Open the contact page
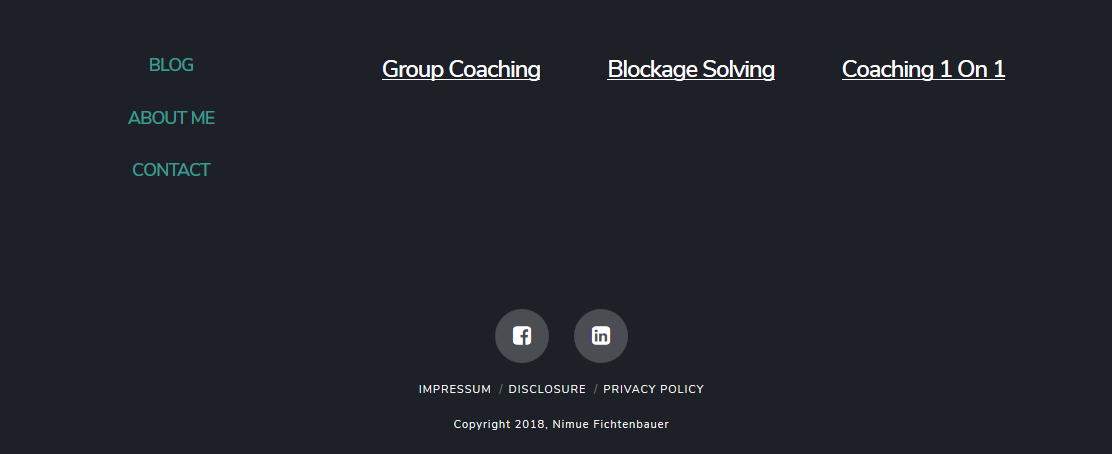Screen dimensions: 1112x454 171,170
